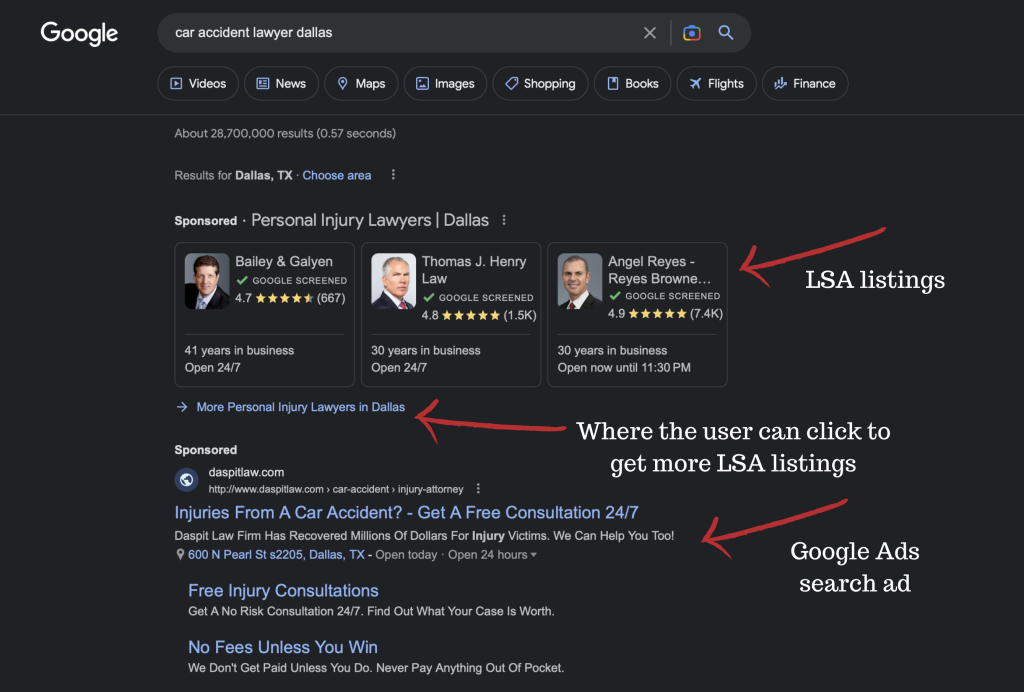Click Angel Reyes 4.9 star rating

point(665,313)
